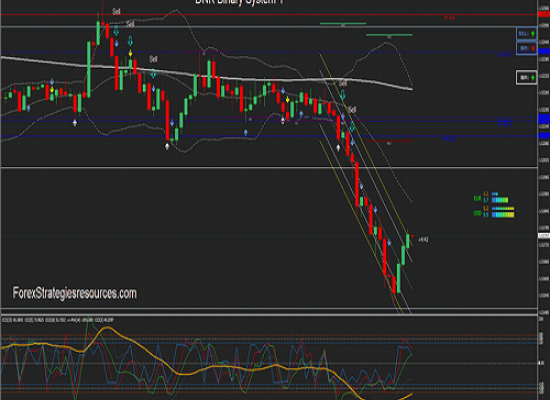This screenshot has width=550, height=400.
Task: Select the red resistance level label at top right
Action: [x=449, y=17]
